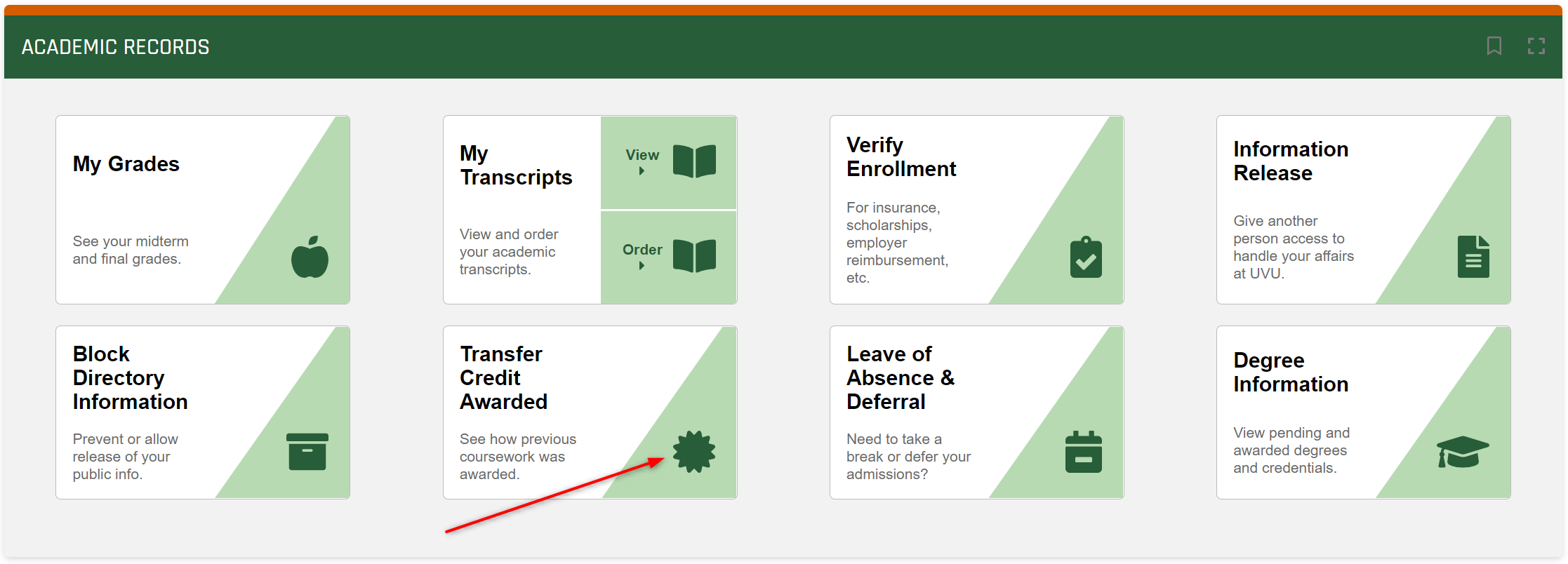Click the graduation cap icon on Degree Information
1568x564 pixels.
1462,452
